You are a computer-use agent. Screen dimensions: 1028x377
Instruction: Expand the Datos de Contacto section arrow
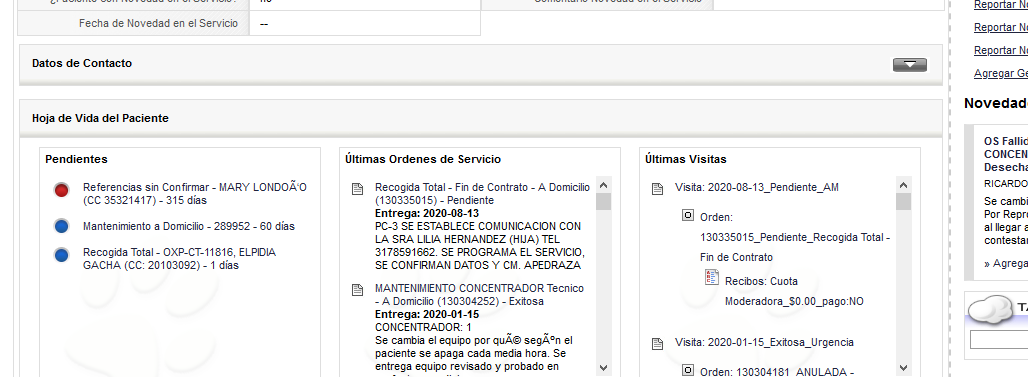(909, 64)
